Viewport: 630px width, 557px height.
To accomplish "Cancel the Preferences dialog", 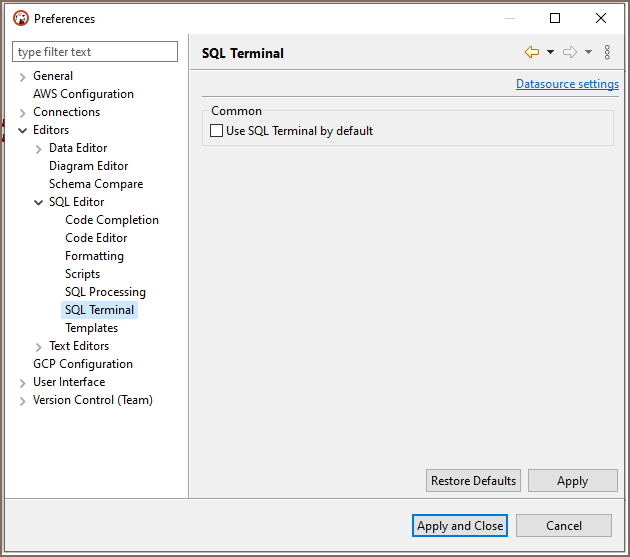I will tap(564, 526).
